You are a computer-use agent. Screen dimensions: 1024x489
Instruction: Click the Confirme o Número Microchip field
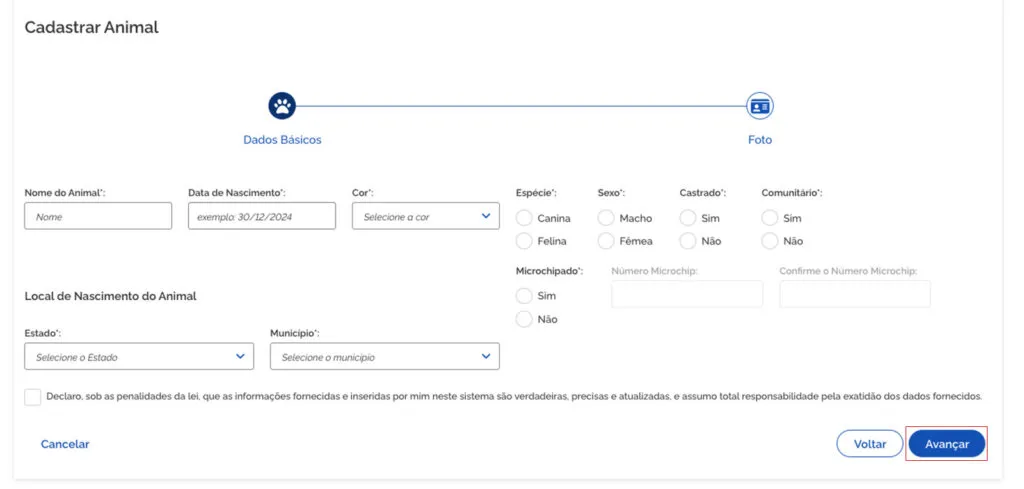point(855,294)
